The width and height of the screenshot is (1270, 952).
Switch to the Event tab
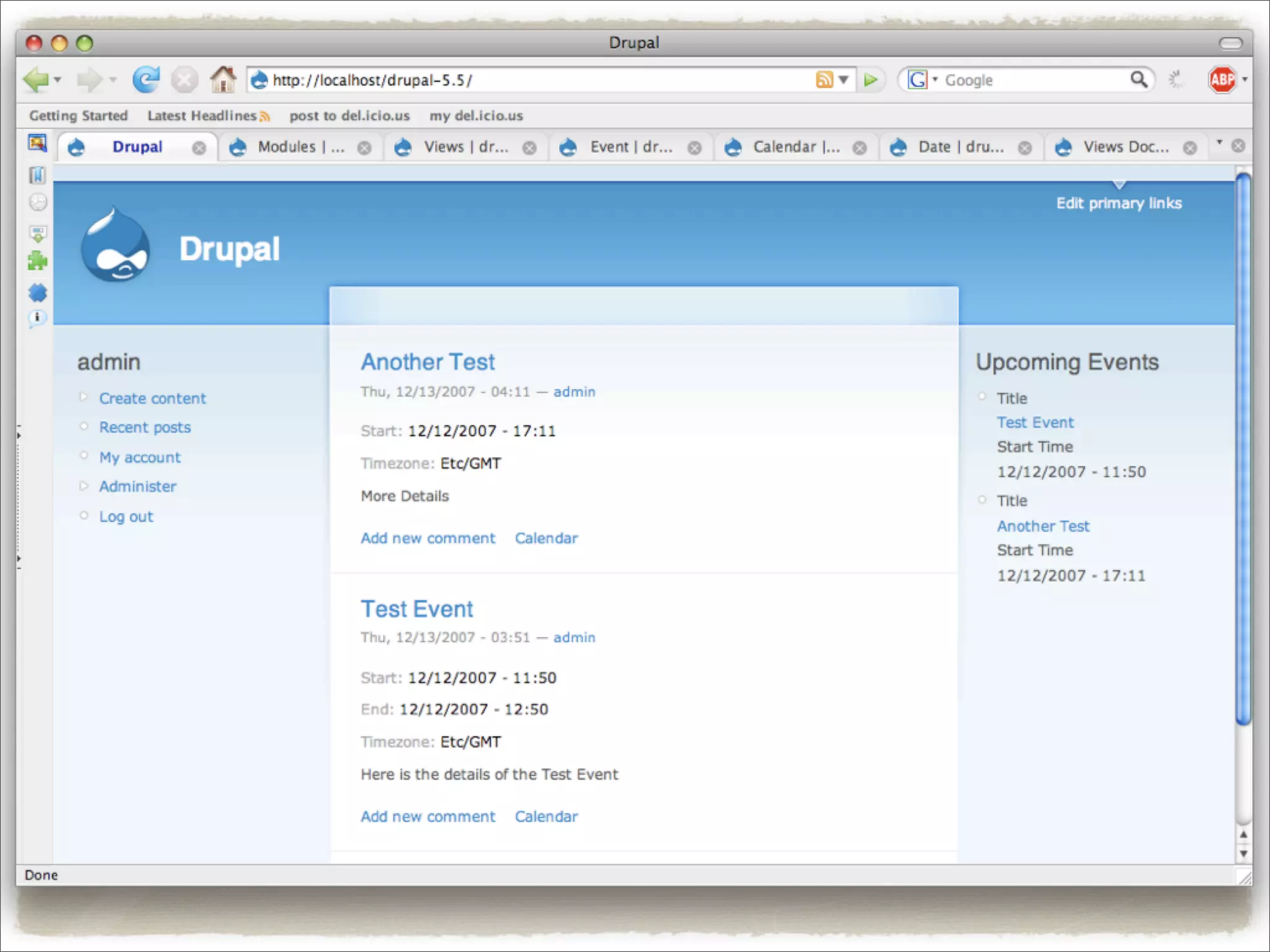[631, 148]
